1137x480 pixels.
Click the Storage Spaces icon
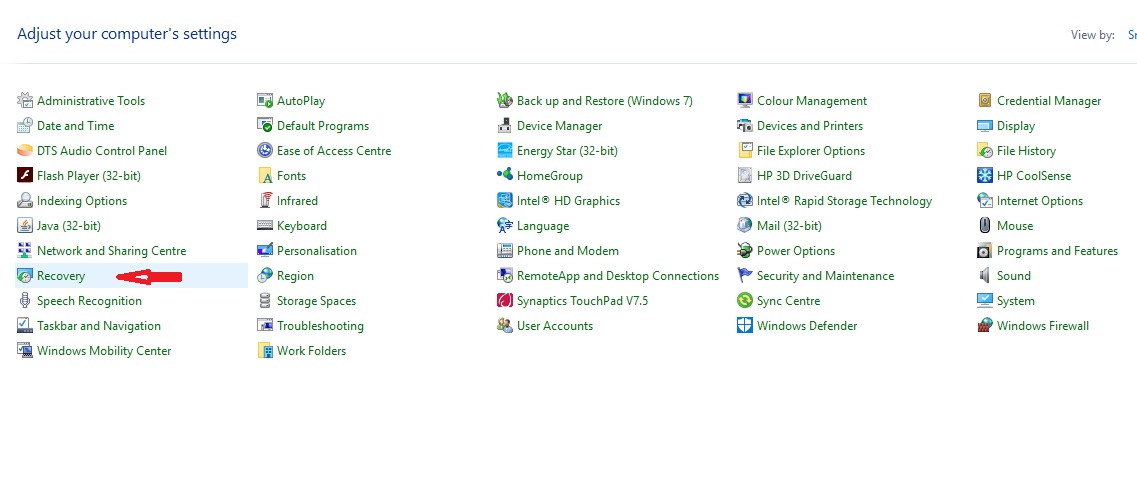click(x=265, y=301)
